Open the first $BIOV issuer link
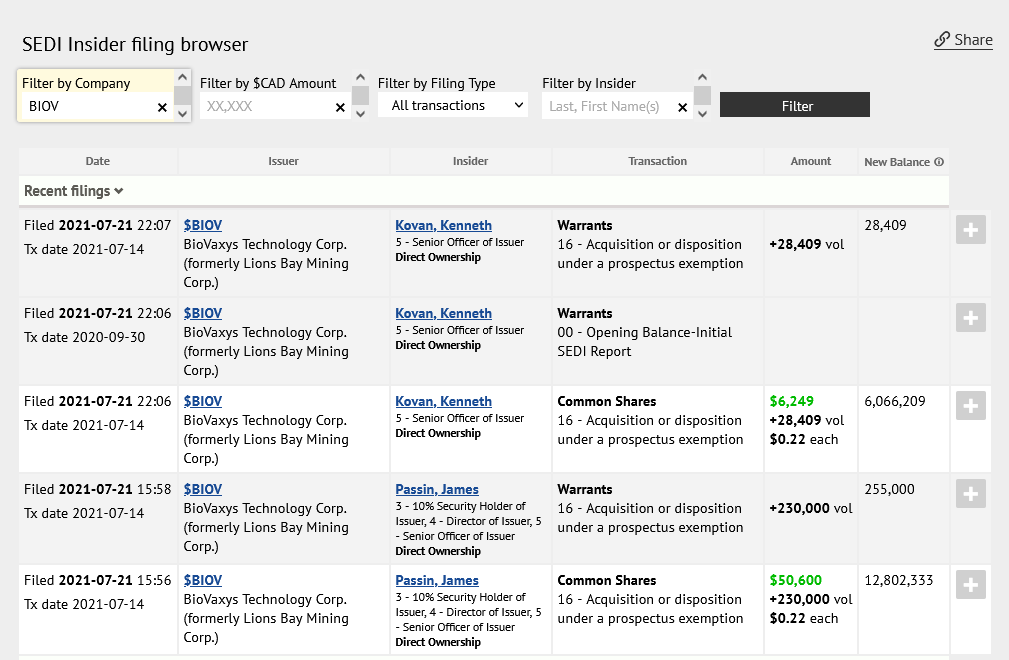This screenshot has width=1009, height=660. (203, 226)
